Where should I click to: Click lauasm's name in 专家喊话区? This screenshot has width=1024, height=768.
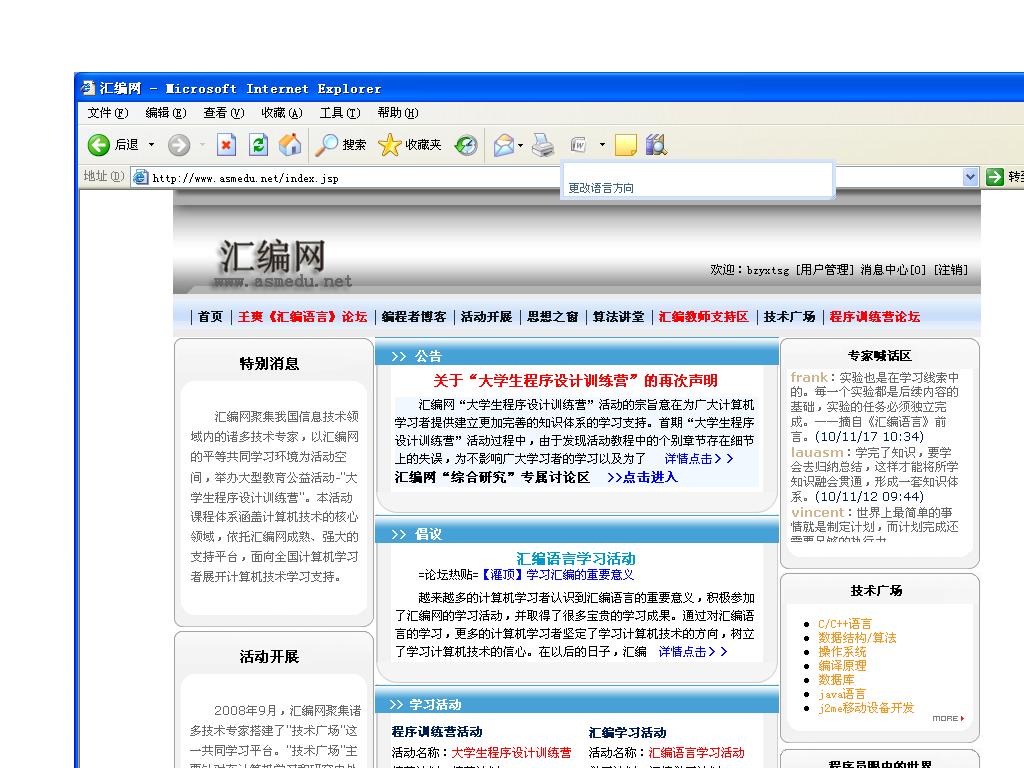(x=816, y=452)
